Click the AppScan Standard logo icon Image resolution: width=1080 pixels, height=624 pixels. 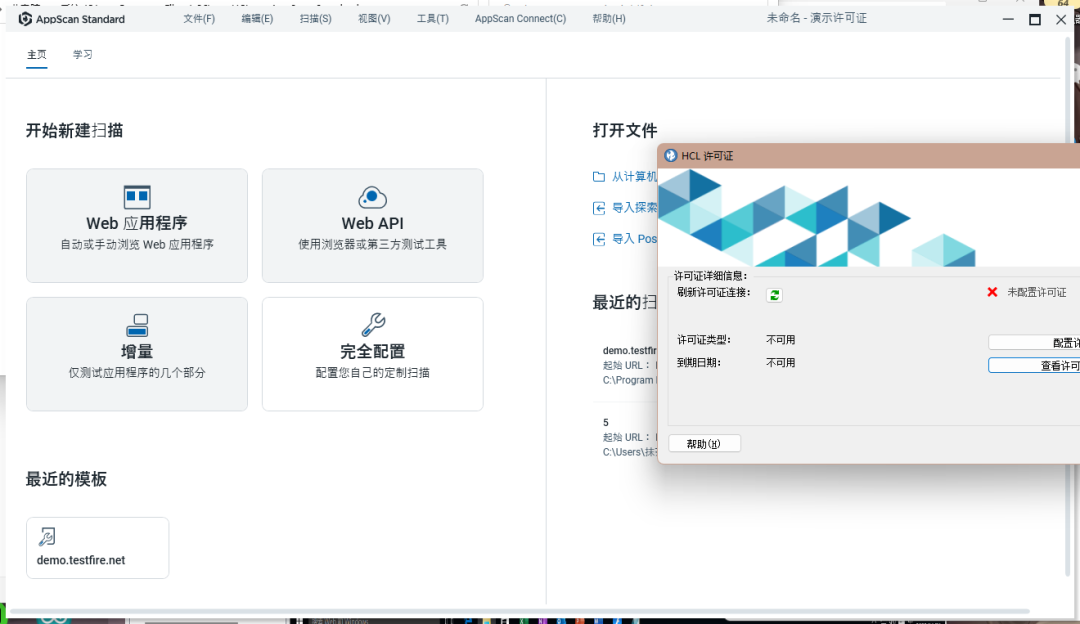click(x=25, y=19)
